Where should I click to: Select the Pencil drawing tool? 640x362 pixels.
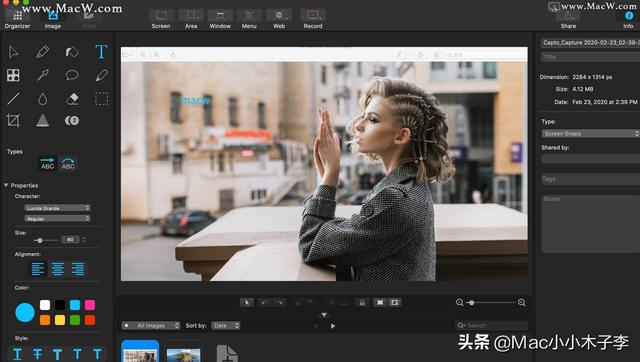click(42, 52)
